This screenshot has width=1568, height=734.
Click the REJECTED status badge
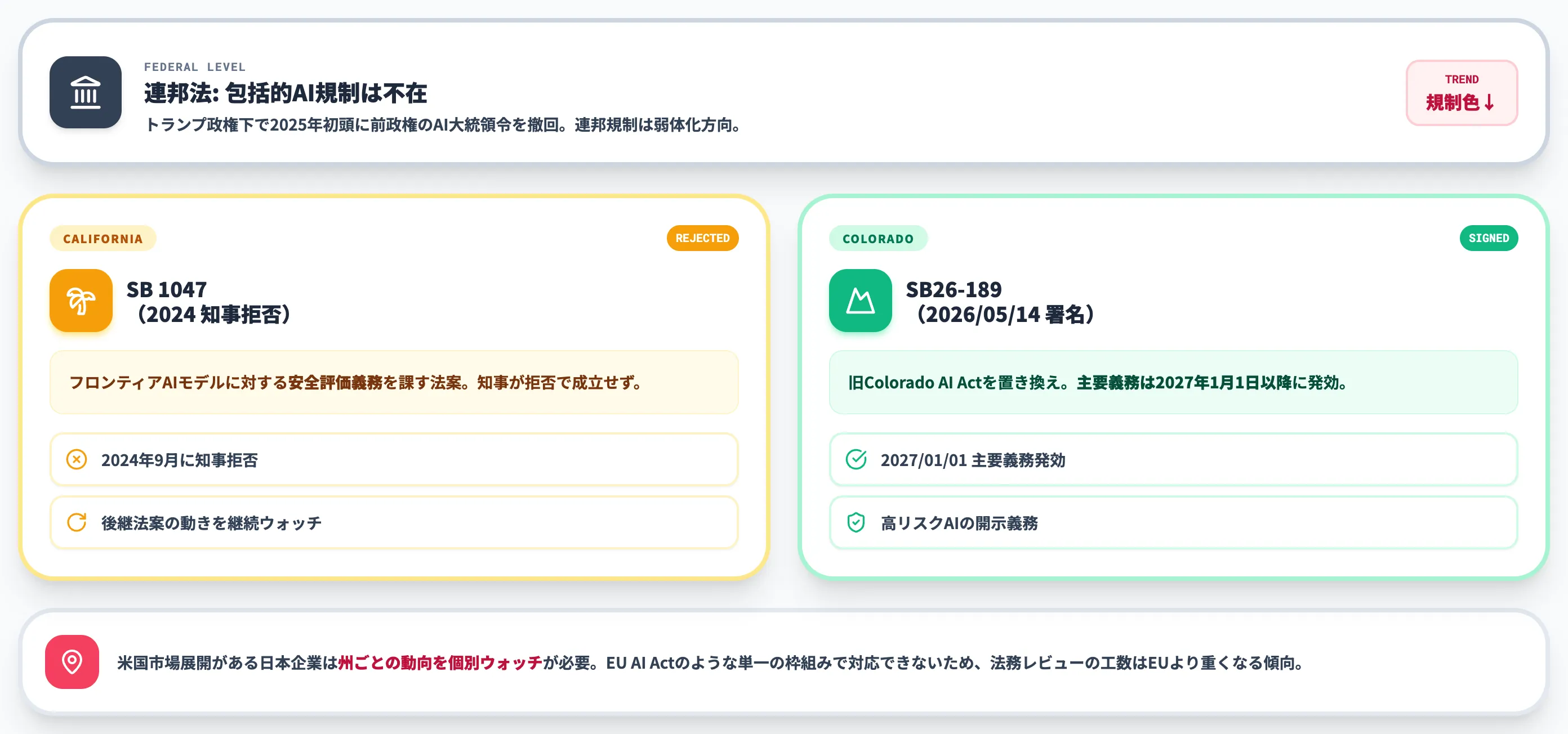(x=702, y=238)
